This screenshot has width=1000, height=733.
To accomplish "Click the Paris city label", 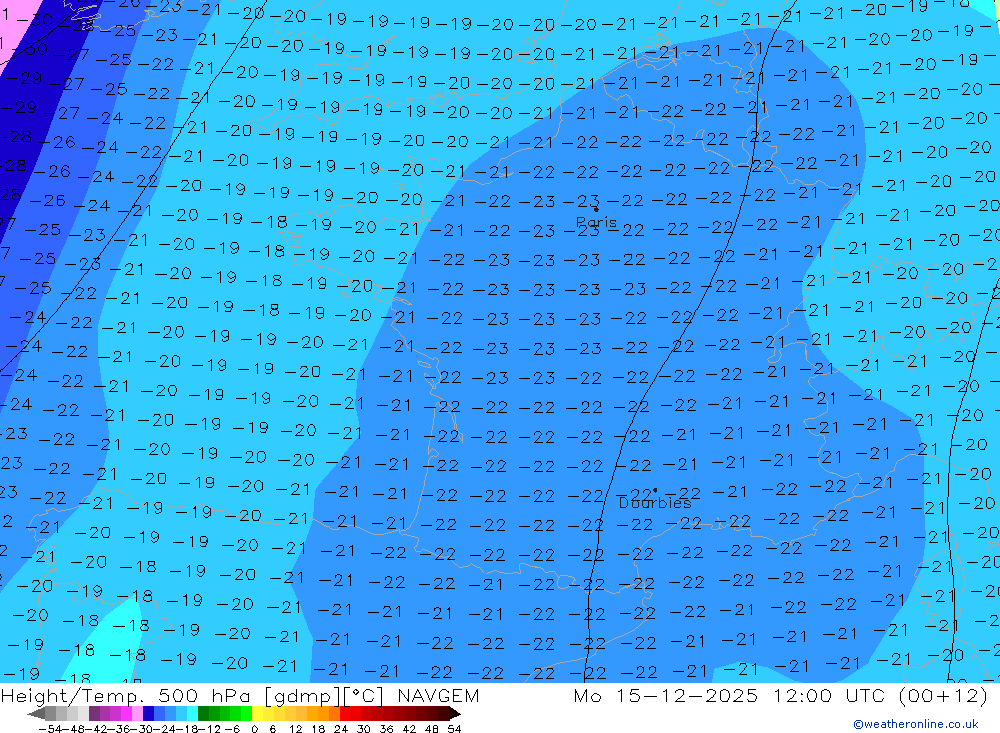I will 596,222.
